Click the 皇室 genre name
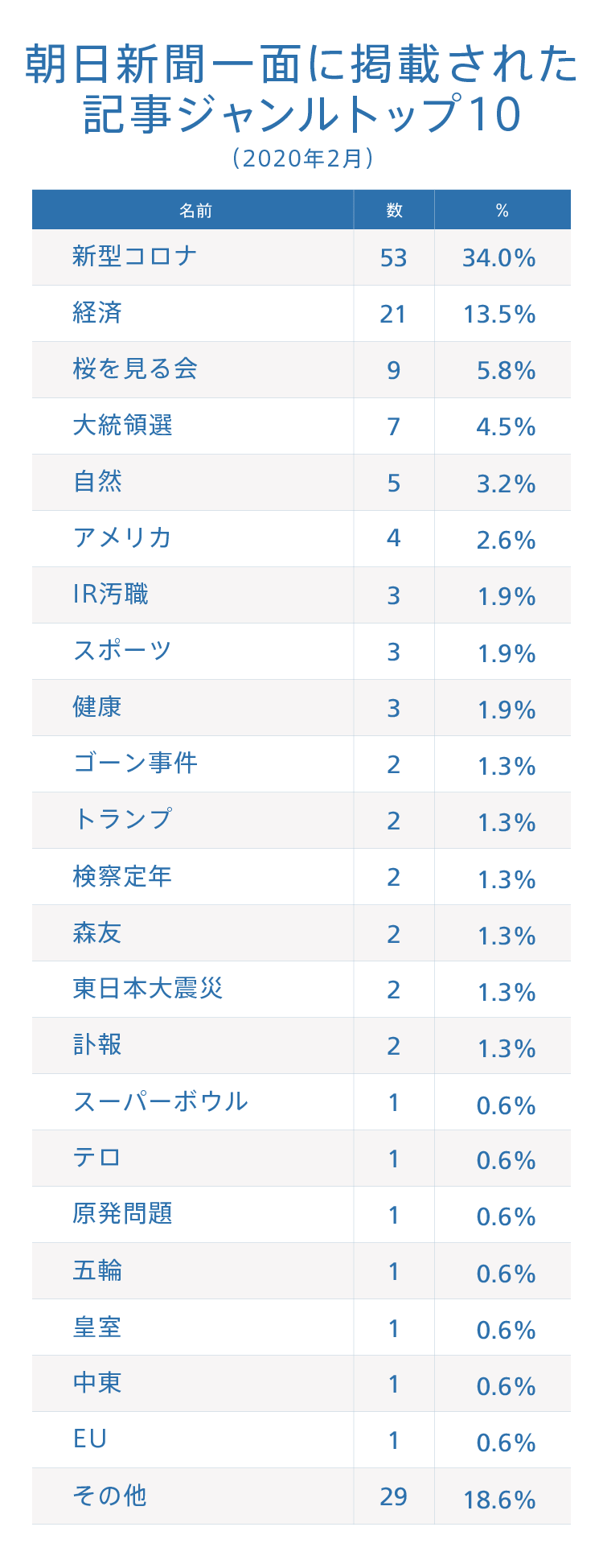This screenshot has width=603, height=1568. point(97,1327)
